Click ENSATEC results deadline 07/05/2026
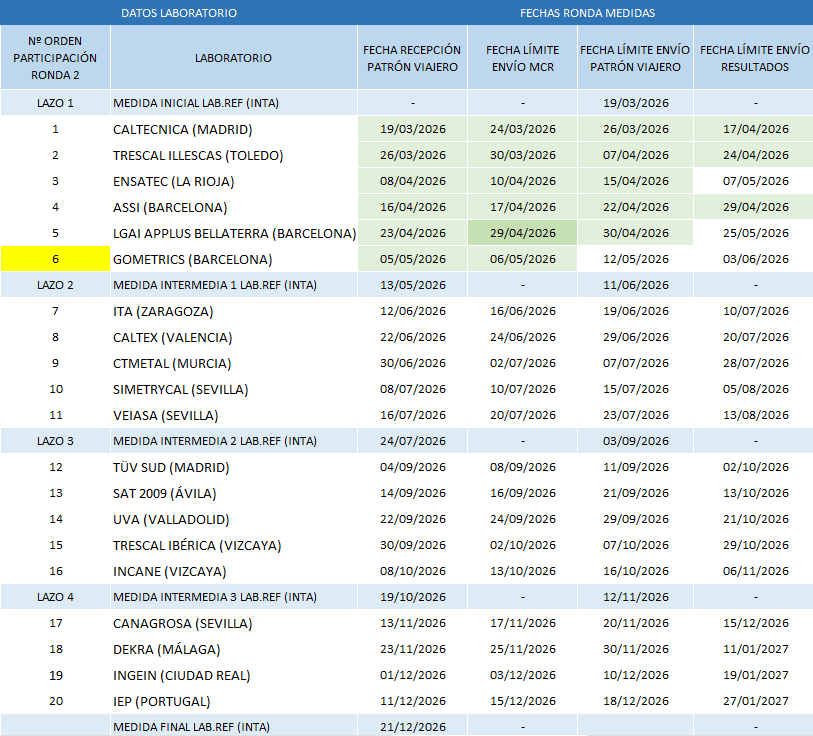The image size is (813, 736). coord(755,181)
